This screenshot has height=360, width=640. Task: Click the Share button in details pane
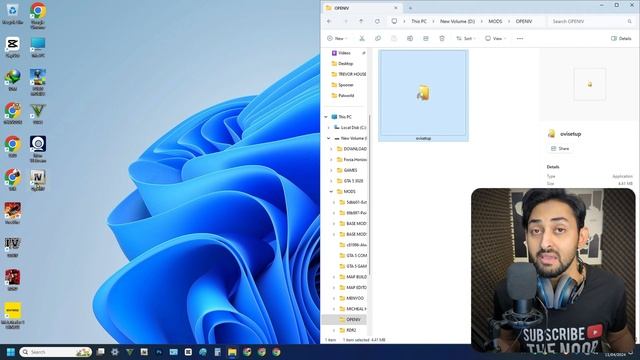[x=560, y=149]
